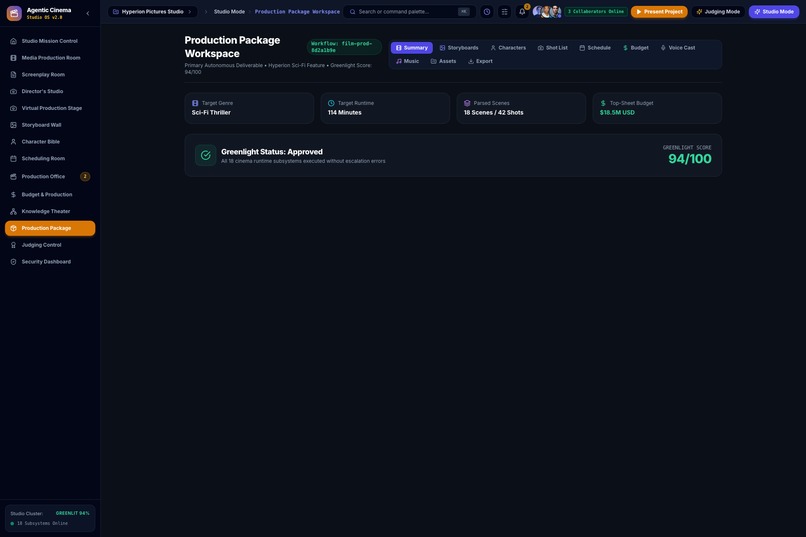Open Knowledge Theater

coord(50,211)
